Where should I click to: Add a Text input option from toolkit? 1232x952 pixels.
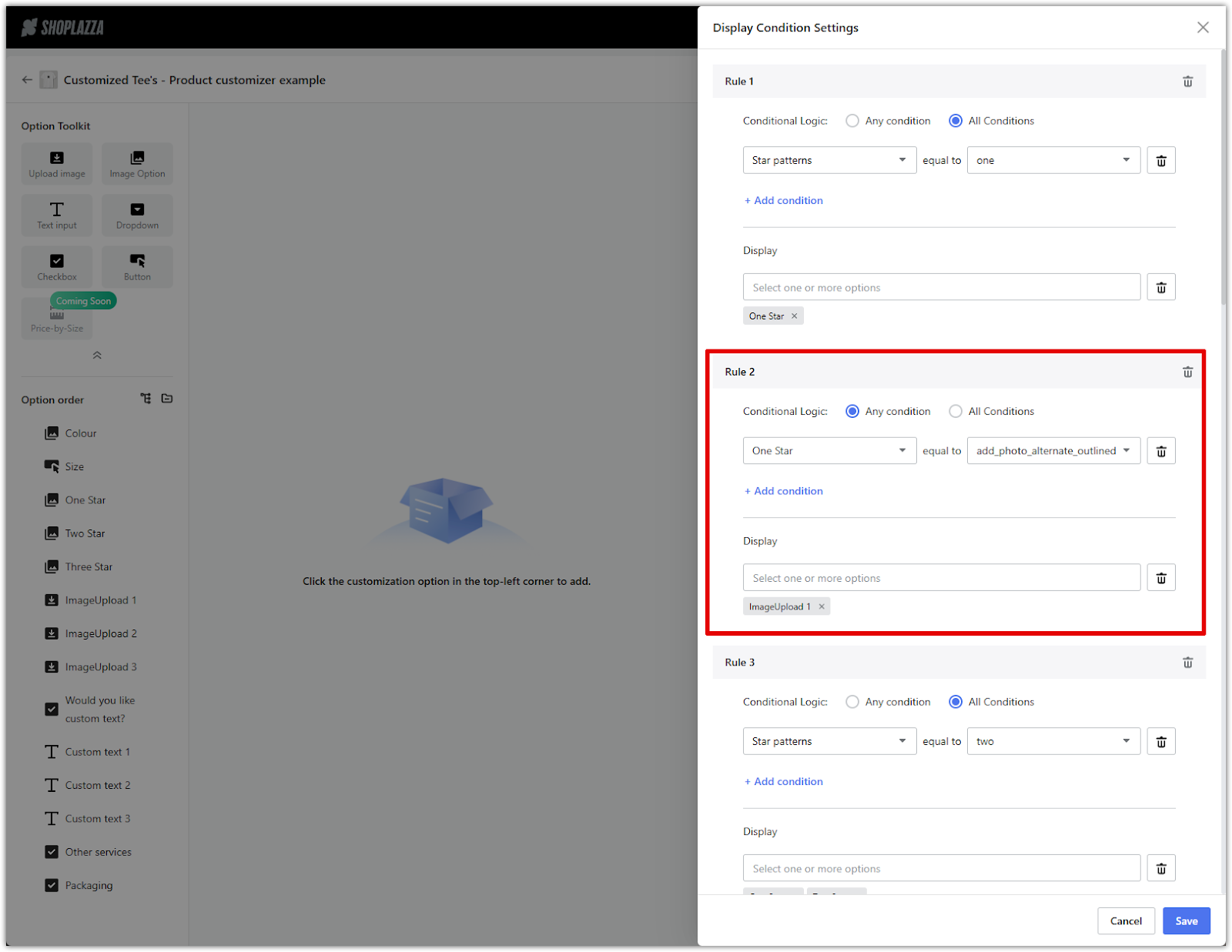coord(57,215)
